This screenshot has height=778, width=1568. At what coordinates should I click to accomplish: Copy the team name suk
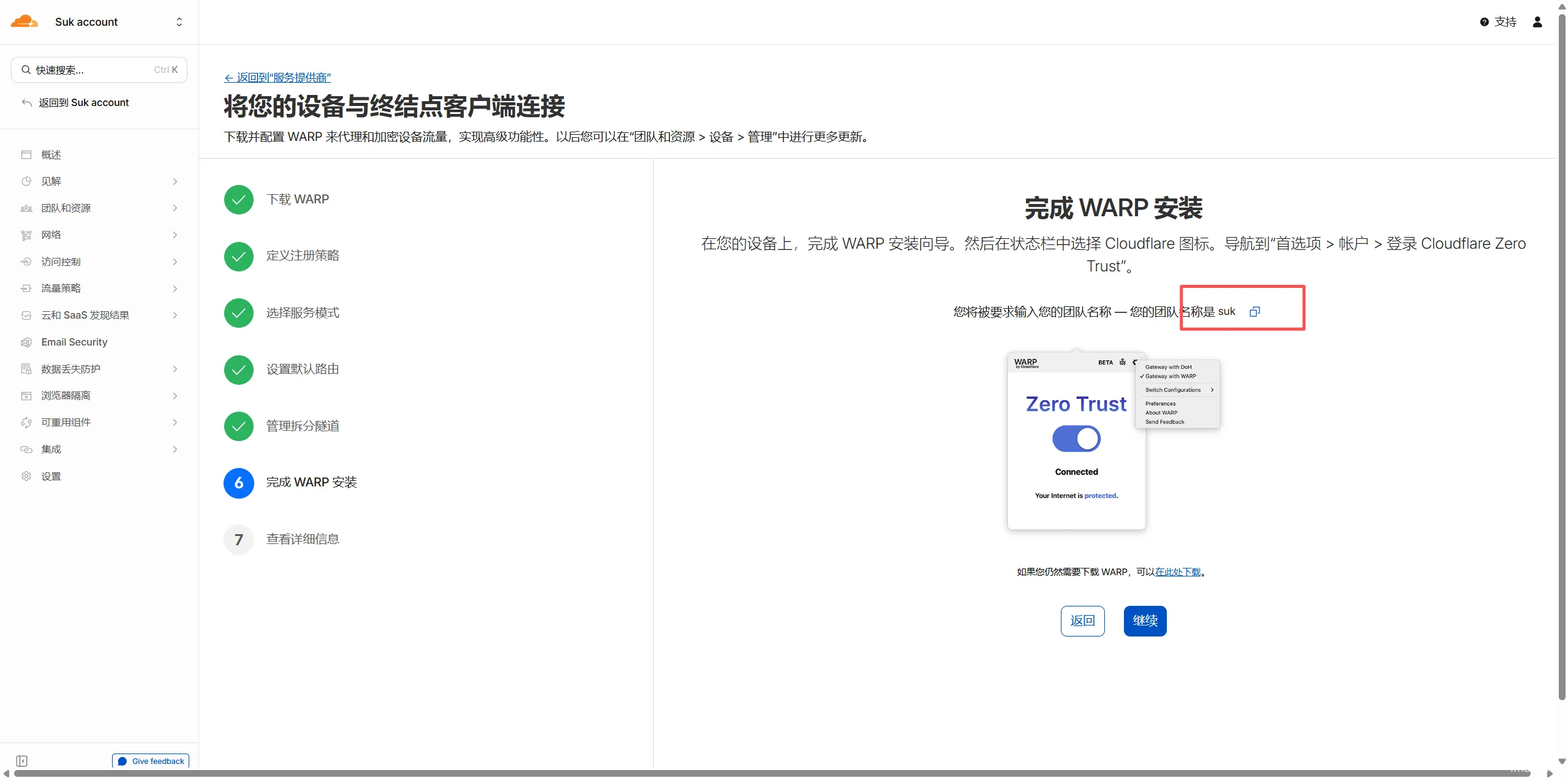pyautogui.click(x=1254, y=312)
